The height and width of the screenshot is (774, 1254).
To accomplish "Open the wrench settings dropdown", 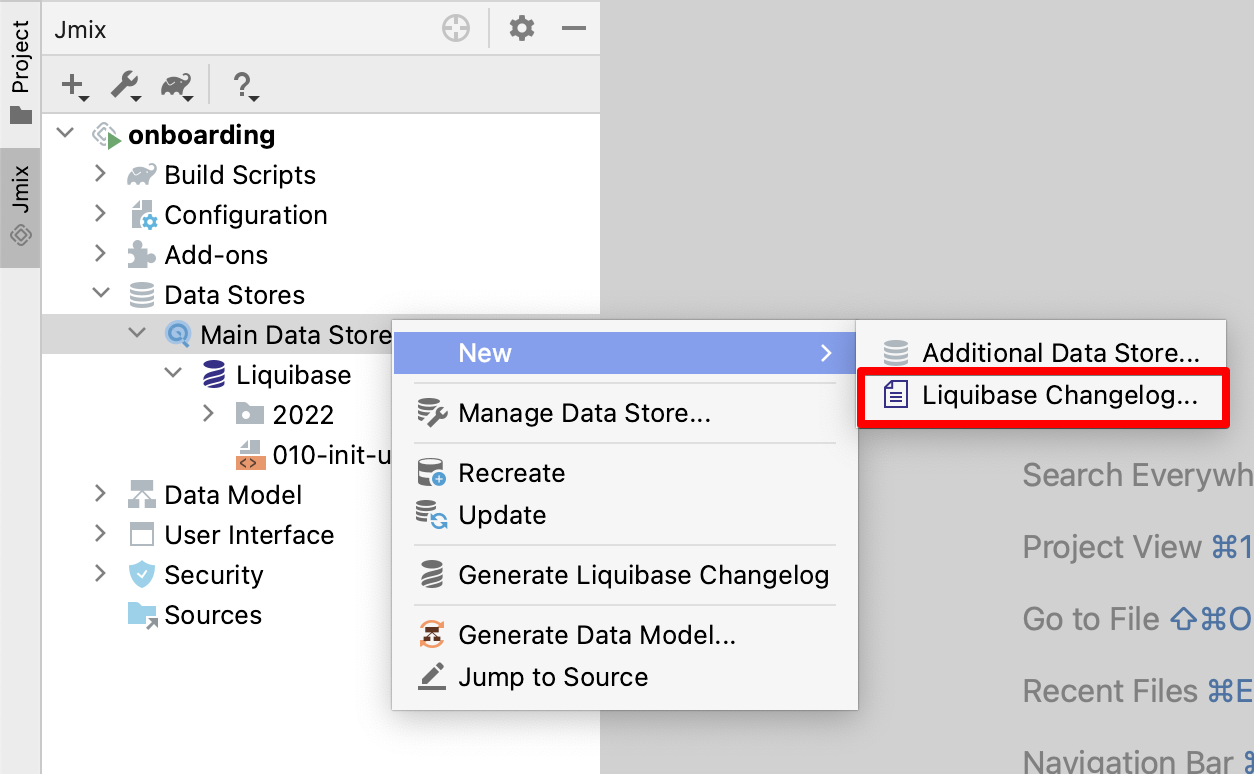I will pyautogui.click(x=126, y=86).
